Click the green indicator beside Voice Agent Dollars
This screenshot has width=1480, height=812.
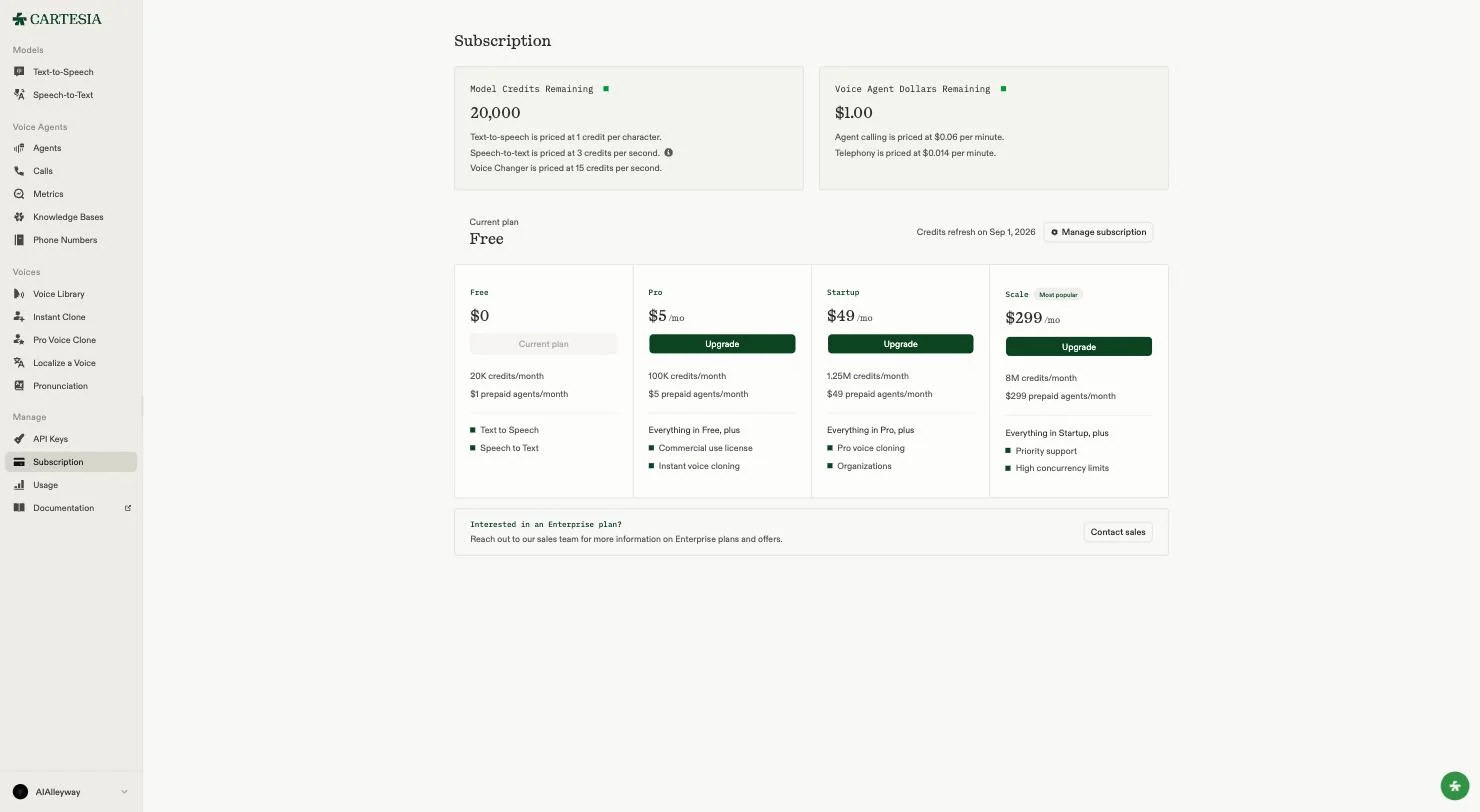pos(1003,89)
